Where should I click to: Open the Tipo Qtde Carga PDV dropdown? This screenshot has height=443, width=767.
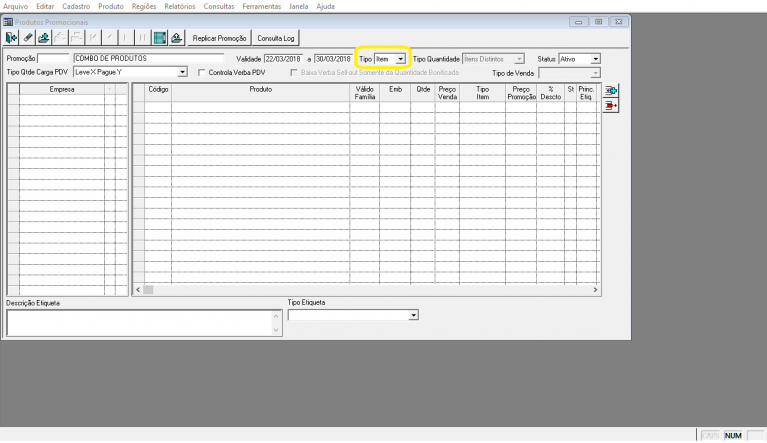pos(182,72)
